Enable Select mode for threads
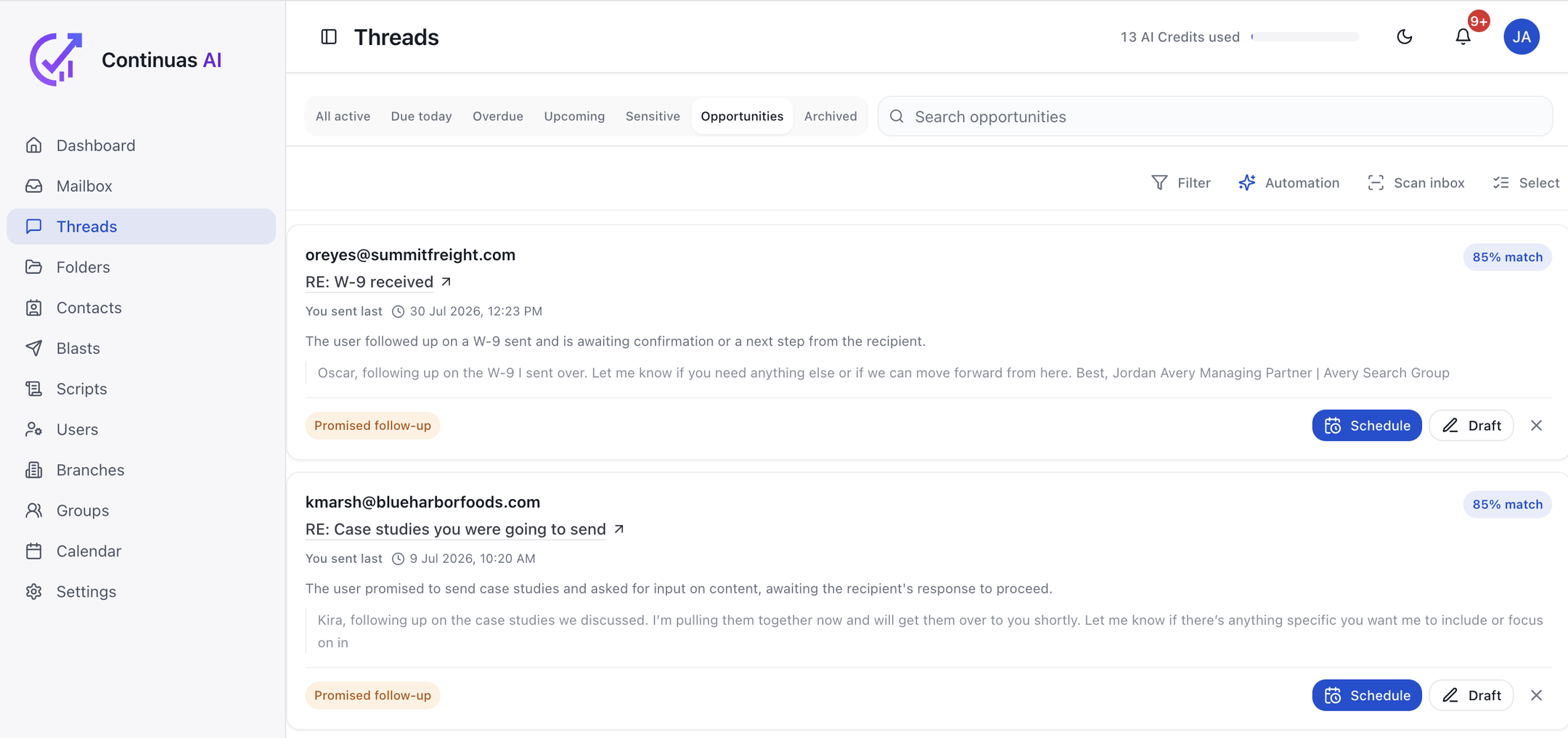The width and height of the screenshot is (1568, 738). (1526, 183)
